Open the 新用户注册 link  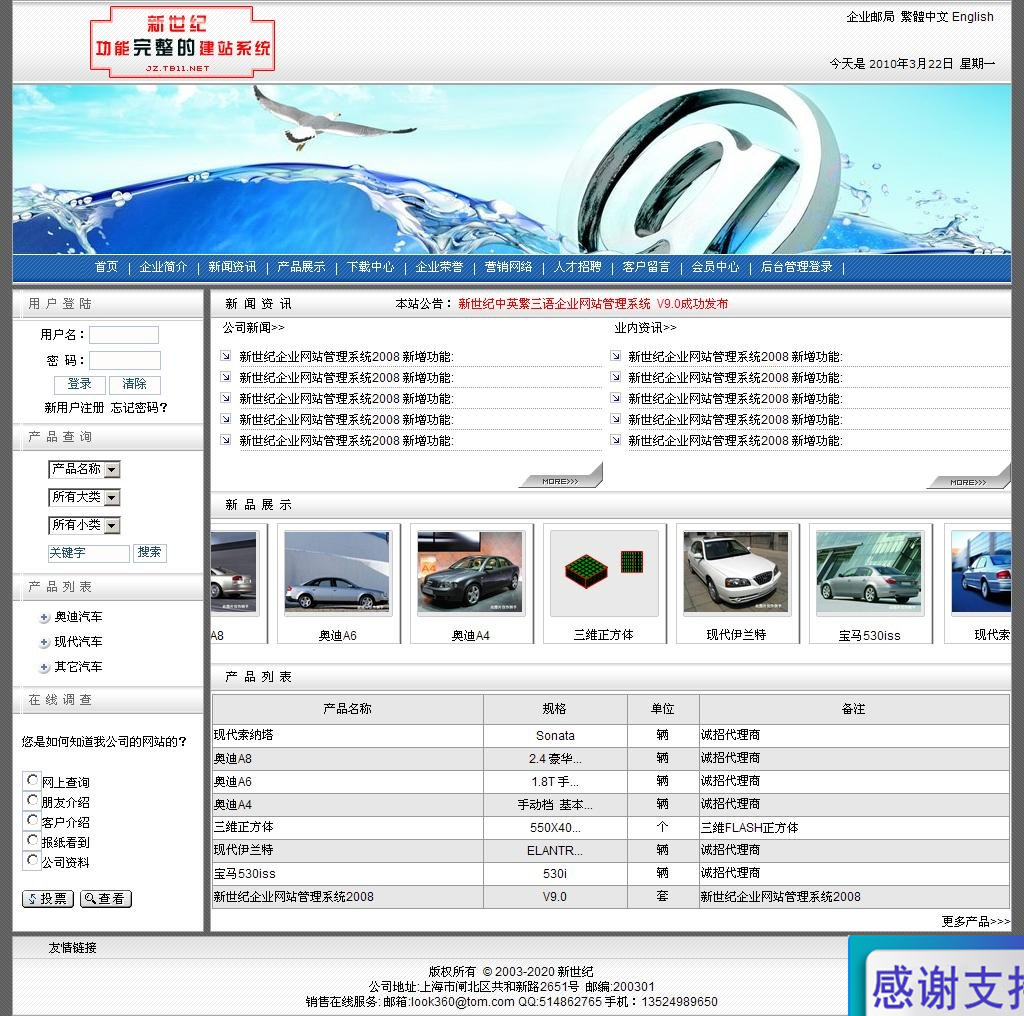point(74,408)
